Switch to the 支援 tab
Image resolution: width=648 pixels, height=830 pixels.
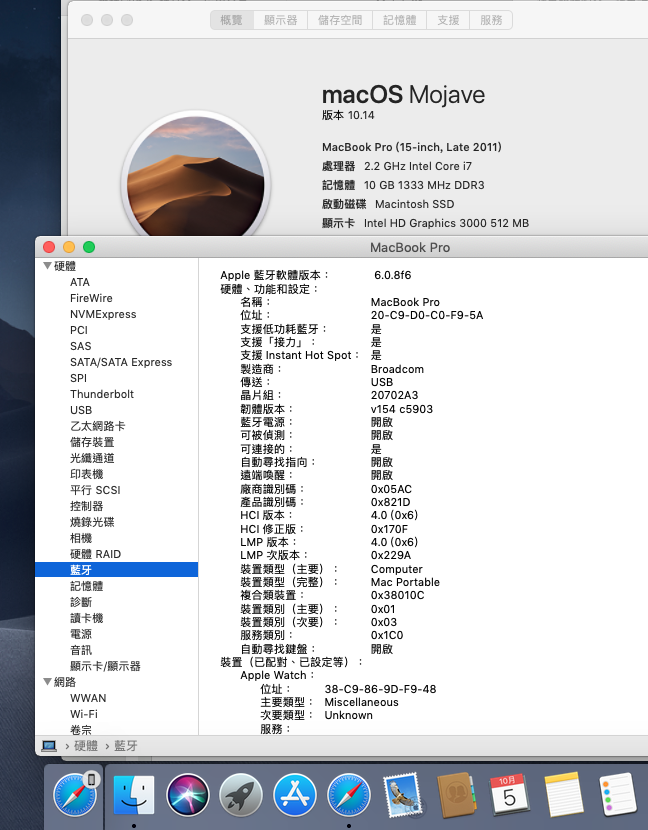coord(448,20)
